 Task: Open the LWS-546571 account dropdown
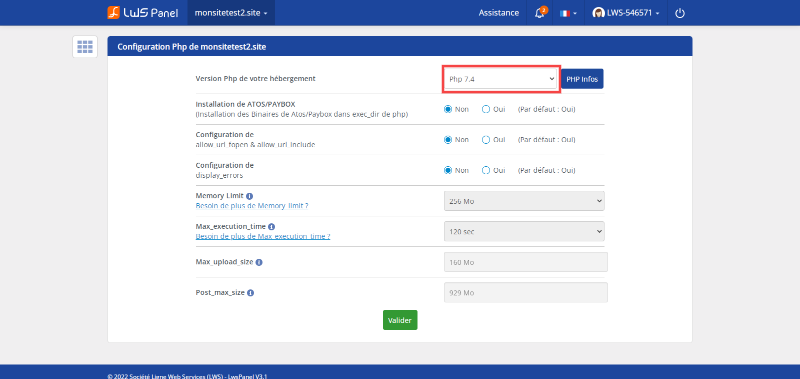tap(626, 13)
